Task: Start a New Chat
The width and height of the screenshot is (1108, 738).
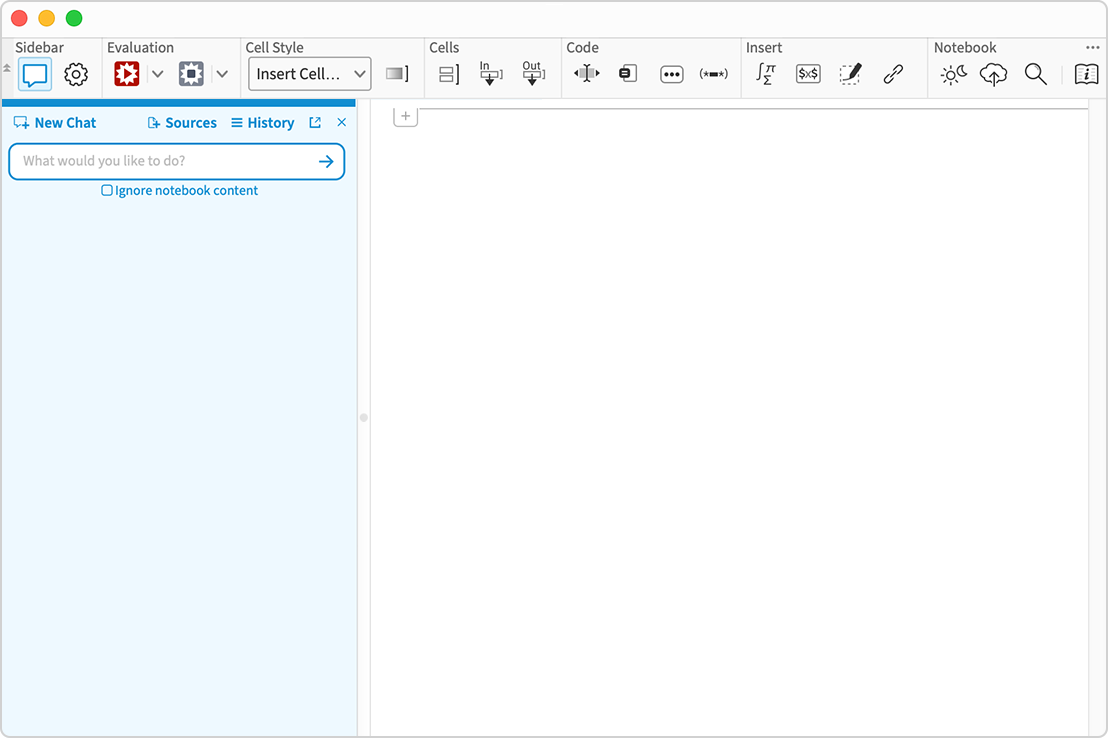Action: [x=55, y=122]
